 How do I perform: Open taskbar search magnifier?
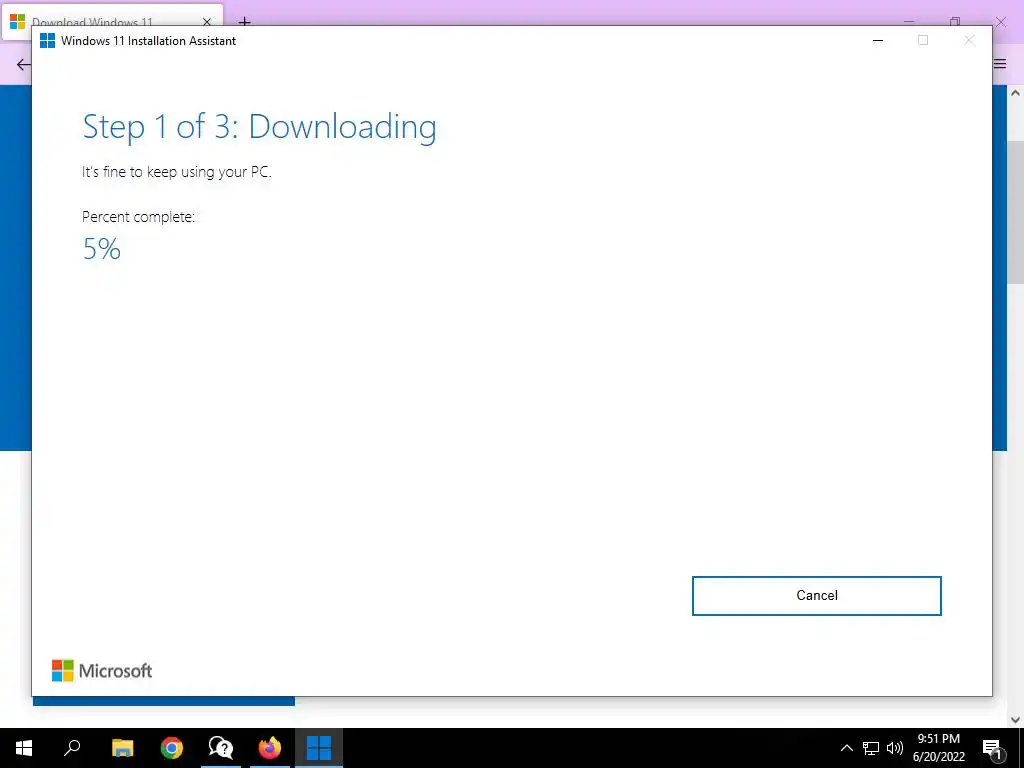click(x=72, y=748)
